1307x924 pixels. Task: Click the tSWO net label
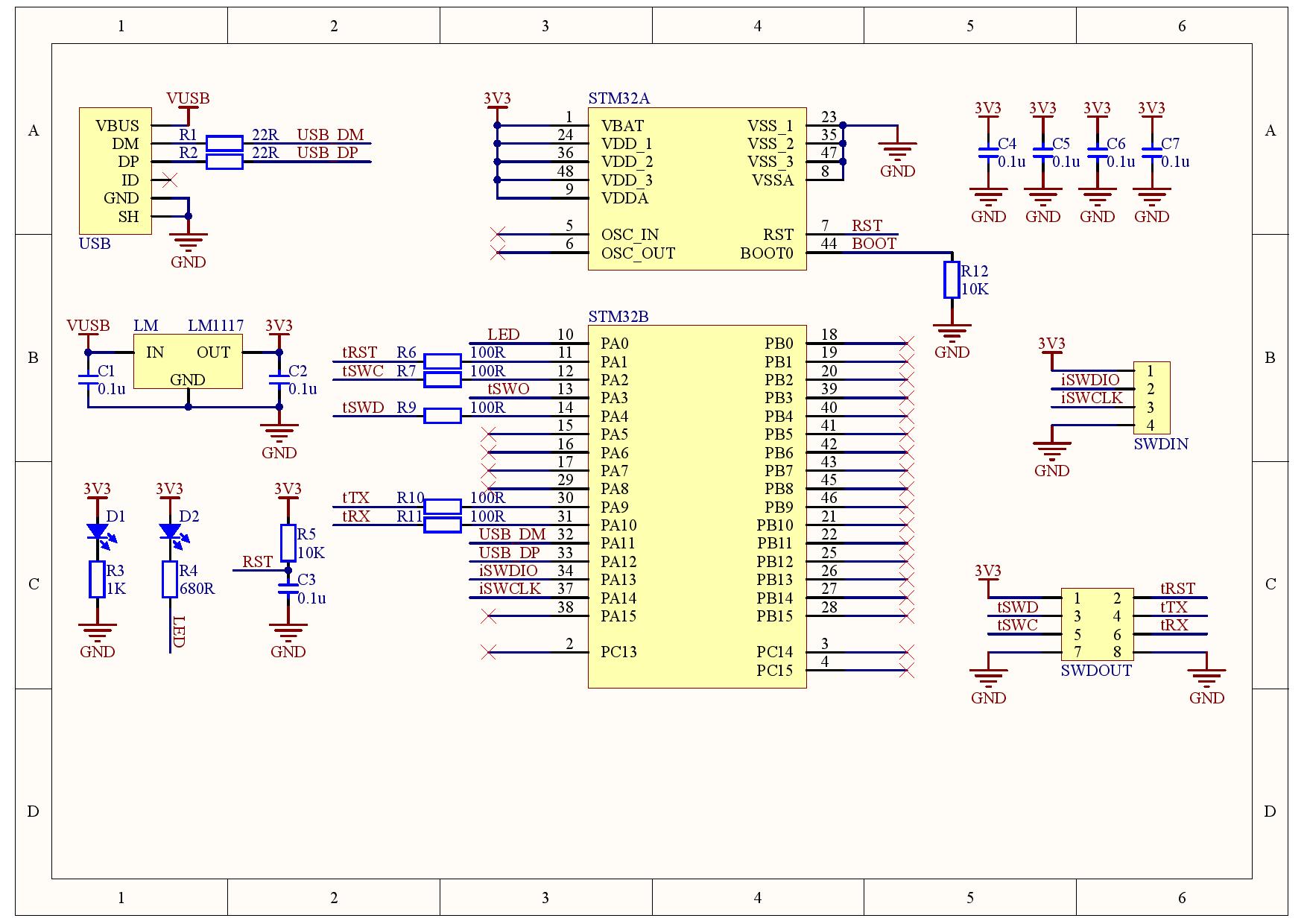point(508,389)
